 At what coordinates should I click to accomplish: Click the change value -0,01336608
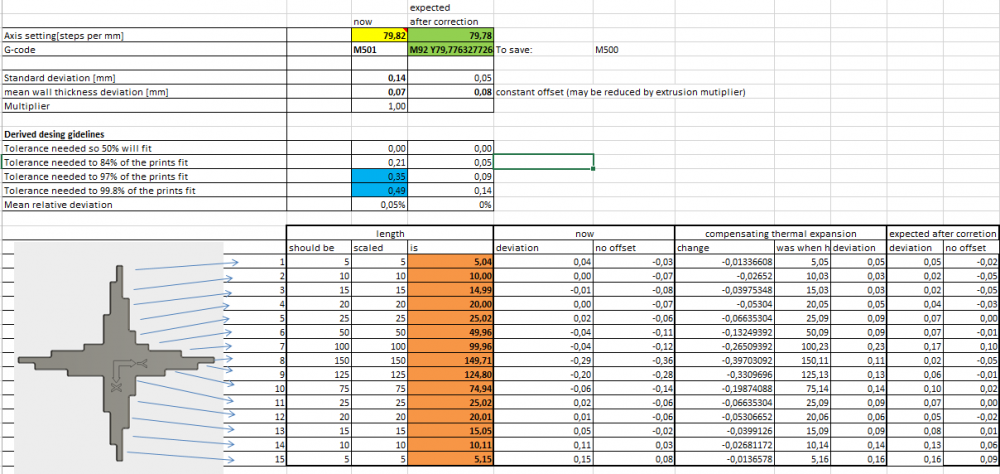(724, 261)
